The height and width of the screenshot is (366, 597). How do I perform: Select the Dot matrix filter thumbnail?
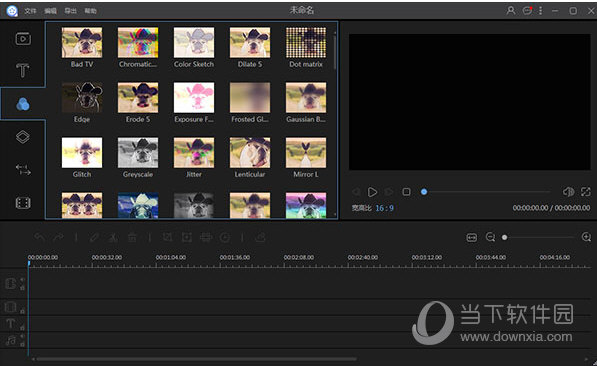306,42
